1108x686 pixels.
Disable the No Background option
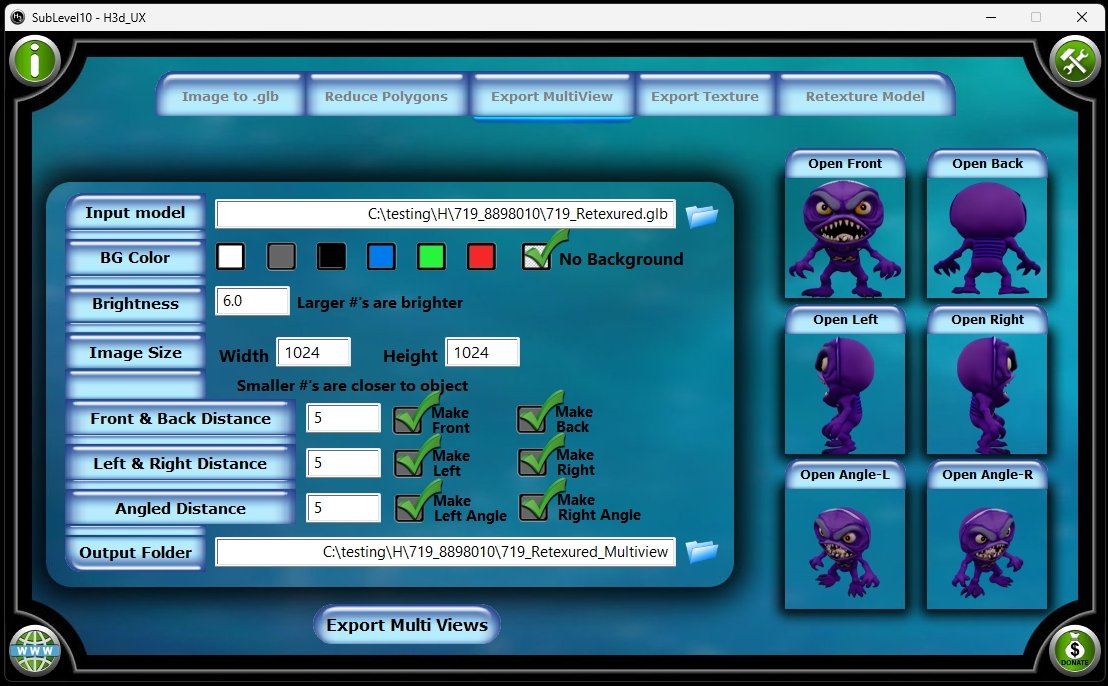(537, 257)
